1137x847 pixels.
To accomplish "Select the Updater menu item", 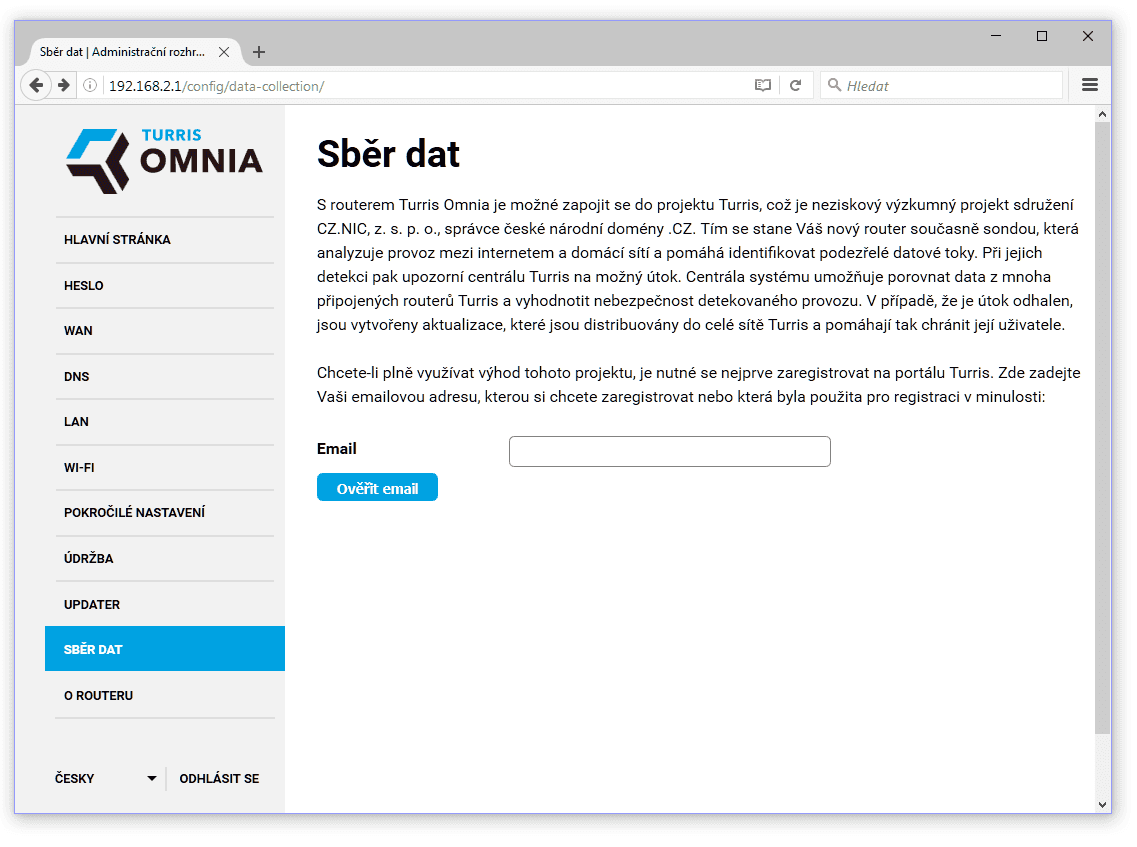I will coord(92,605).
